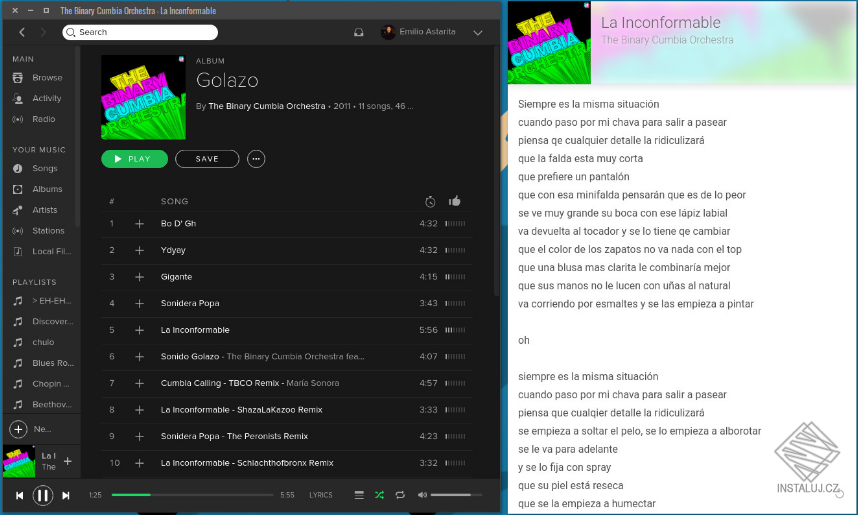
Task: Go forward with the right arrow
Action: coord(43,32)
